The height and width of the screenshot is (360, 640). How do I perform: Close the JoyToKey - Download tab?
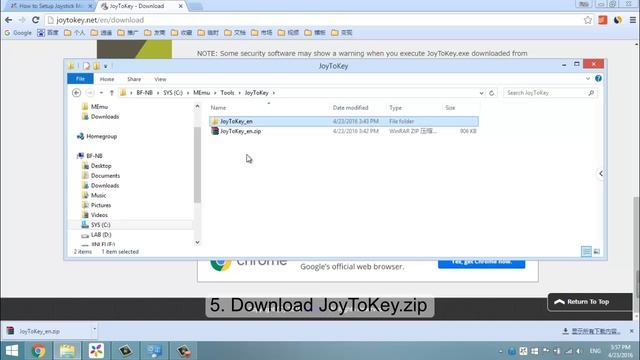[180, 6]
